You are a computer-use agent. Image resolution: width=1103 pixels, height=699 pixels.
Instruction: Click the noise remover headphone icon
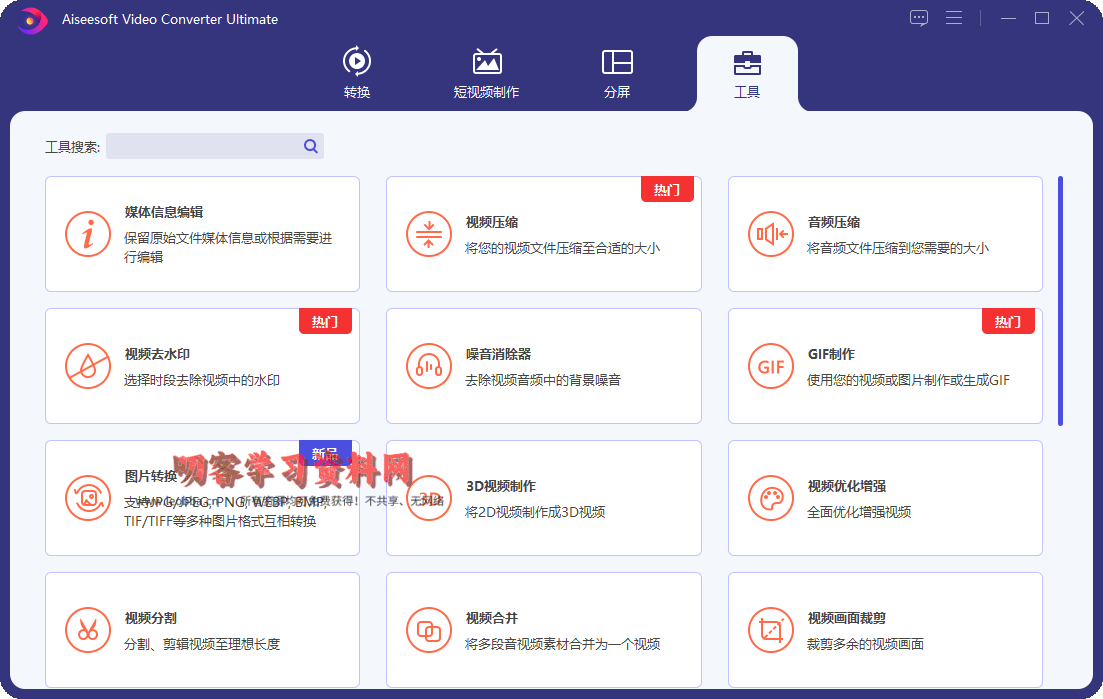pyautogui.click(x=429, y=367)
